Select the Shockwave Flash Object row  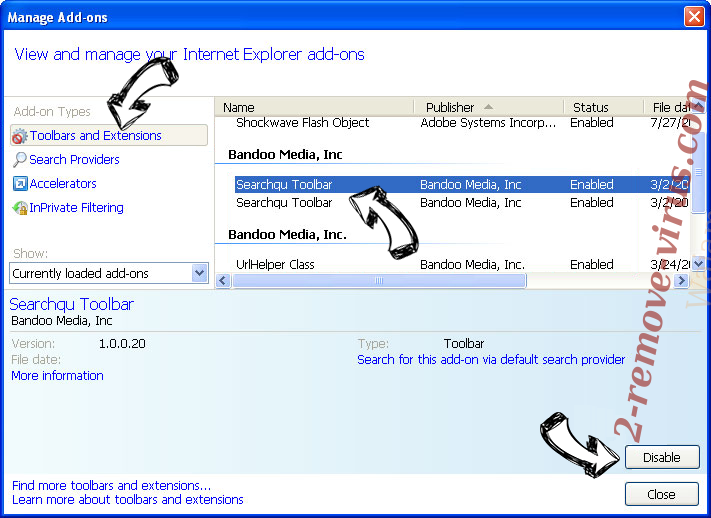(462, 123)
